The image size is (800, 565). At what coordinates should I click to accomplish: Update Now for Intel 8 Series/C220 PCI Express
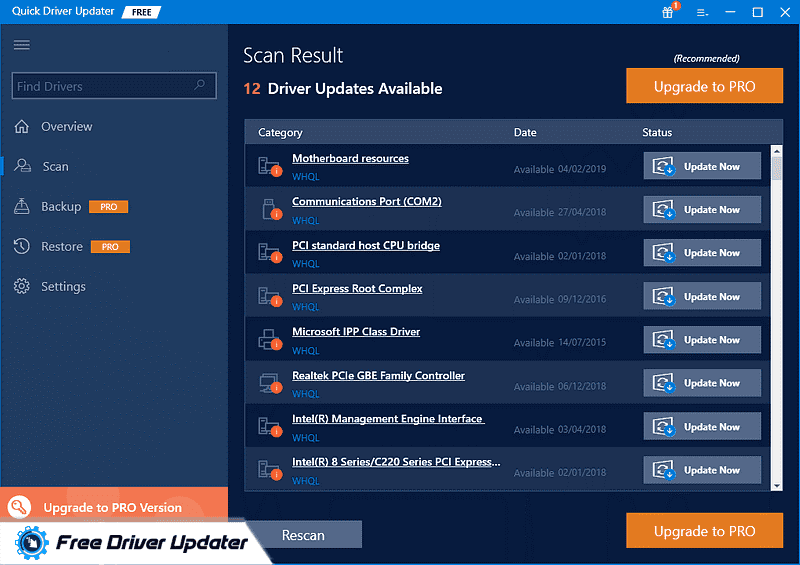click(x=702, y=470)
